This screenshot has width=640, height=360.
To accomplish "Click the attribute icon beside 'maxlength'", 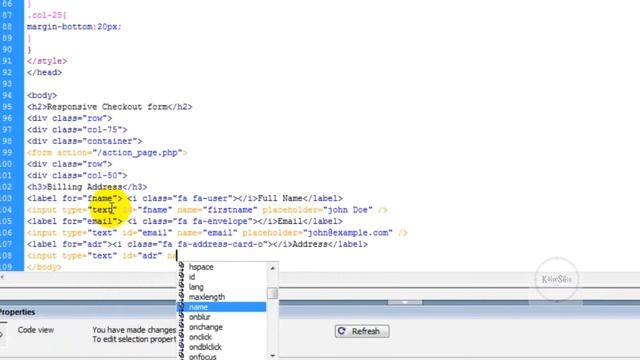I will [x=181, y=297].
